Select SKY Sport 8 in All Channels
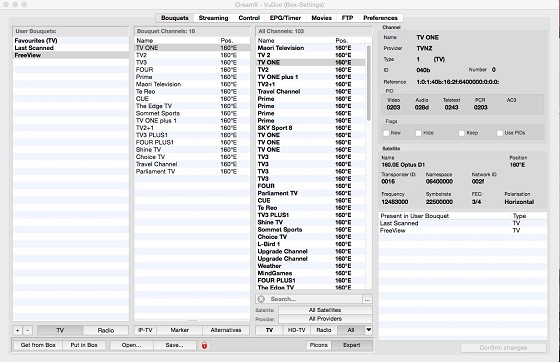 point(311,128)
